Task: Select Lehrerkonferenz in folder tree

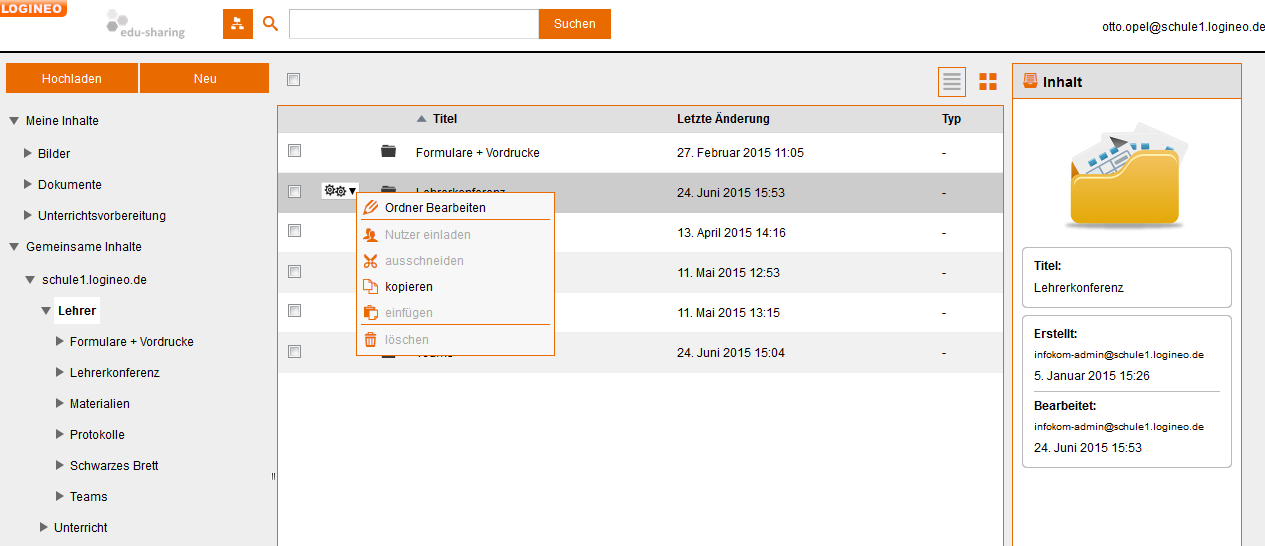Action: (115, 373)
